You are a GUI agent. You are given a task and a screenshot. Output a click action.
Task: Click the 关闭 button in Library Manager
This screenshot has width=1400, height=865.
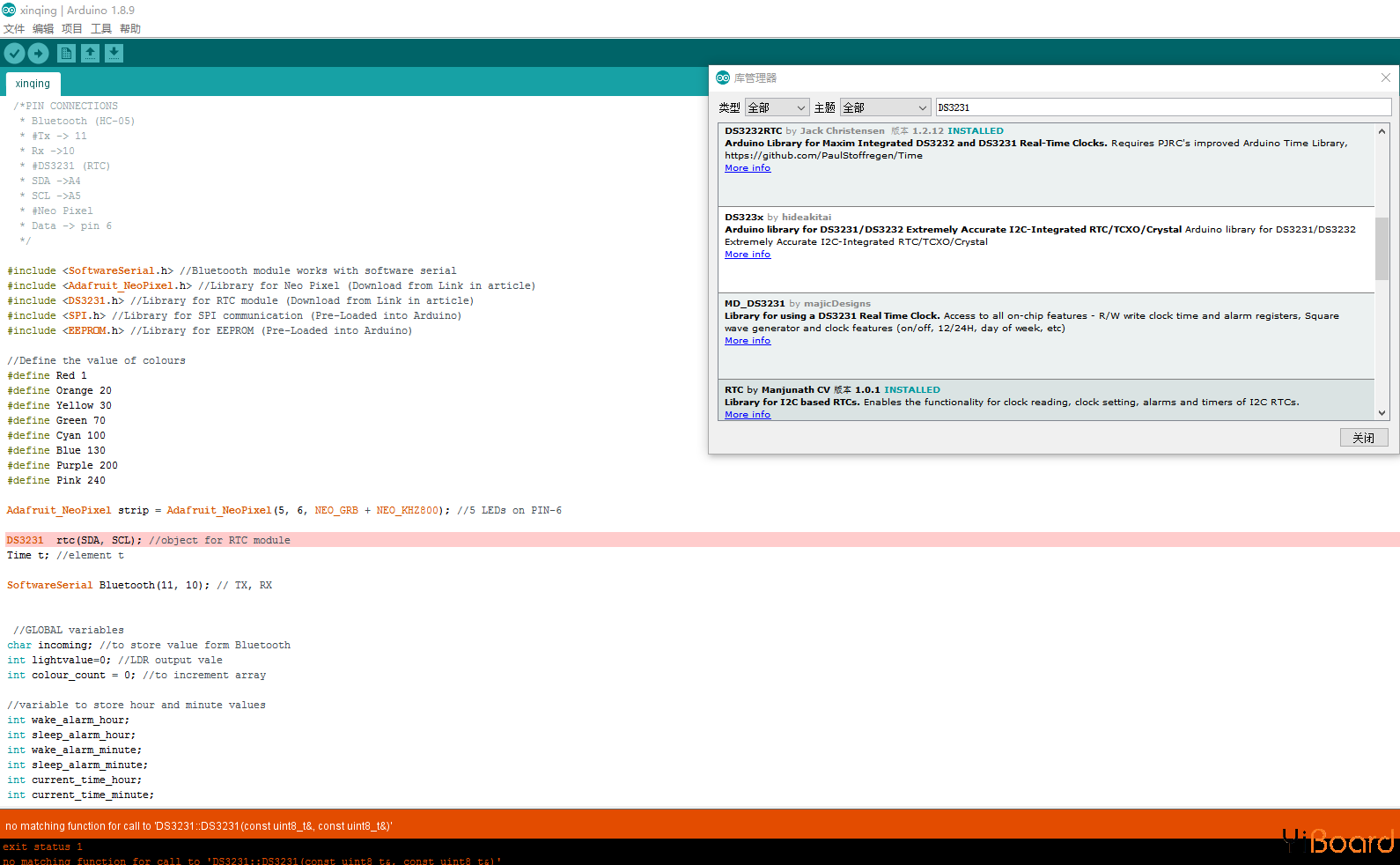click(x=1363, y=438)
